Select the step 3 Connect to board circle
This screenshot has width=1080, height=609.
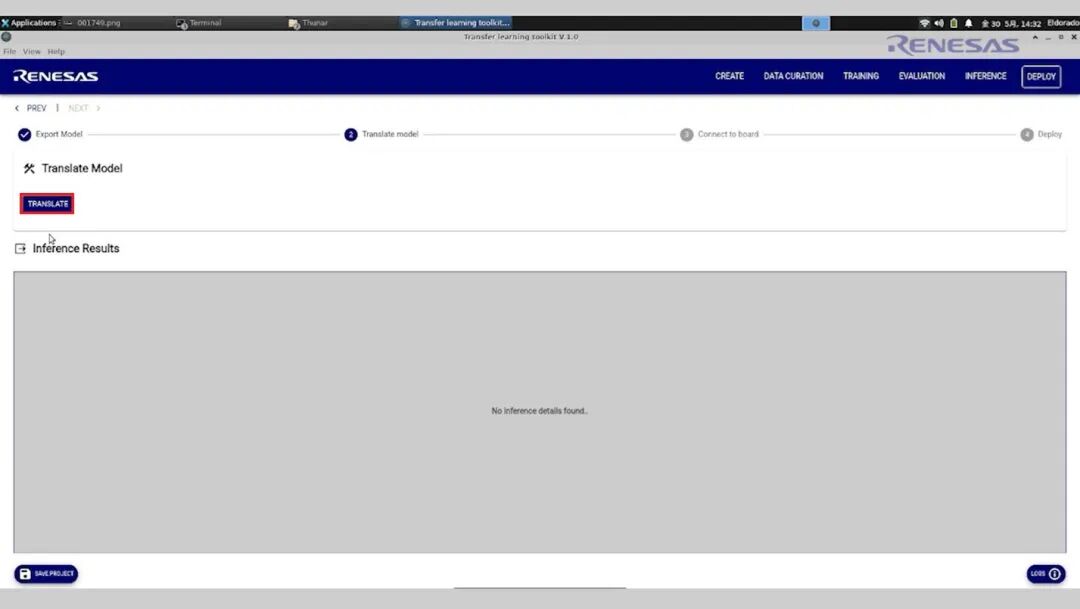pos(686,134)
